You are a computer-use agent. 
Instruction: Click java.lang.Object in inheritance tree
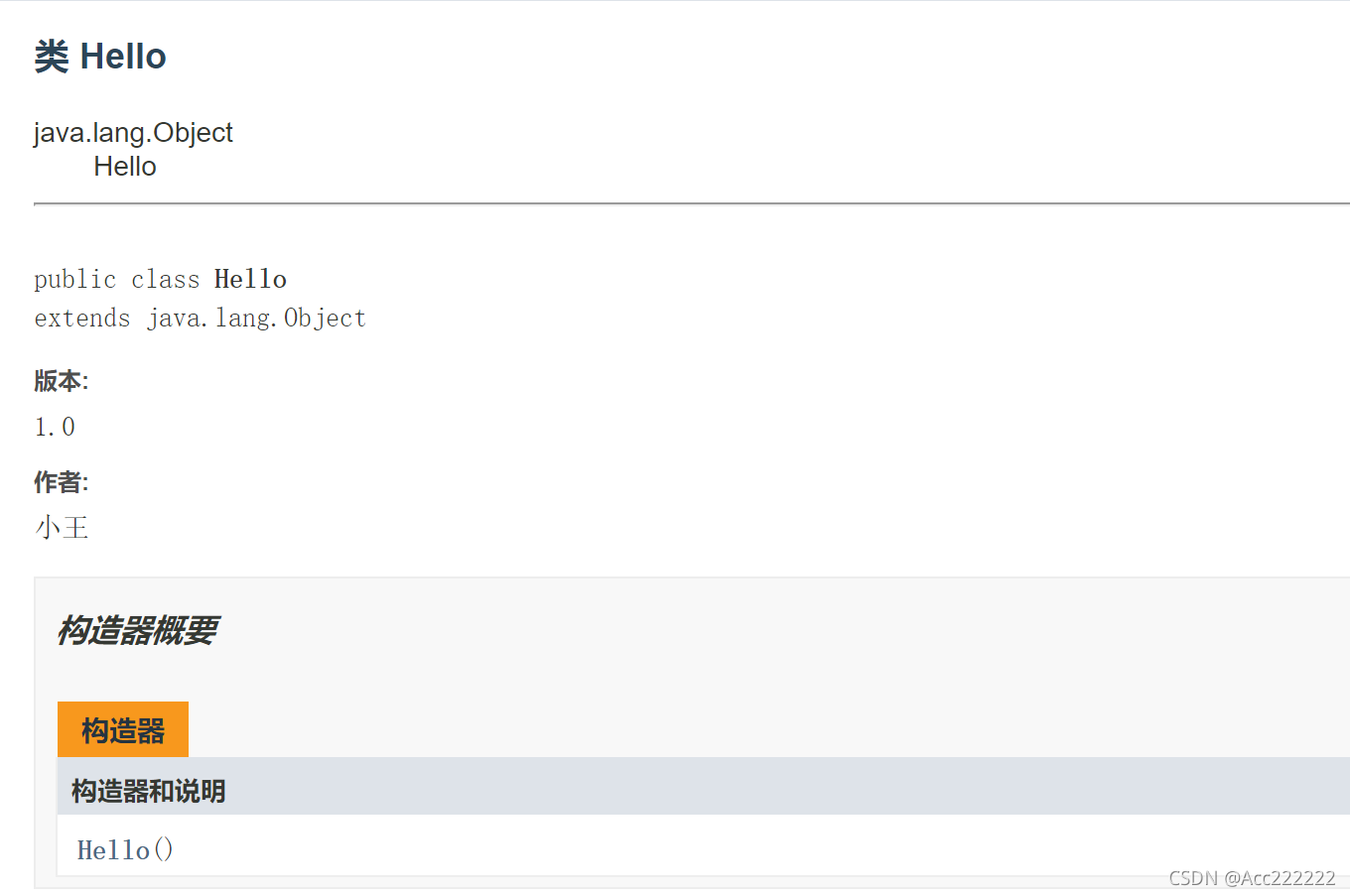(x=133, y=133)
